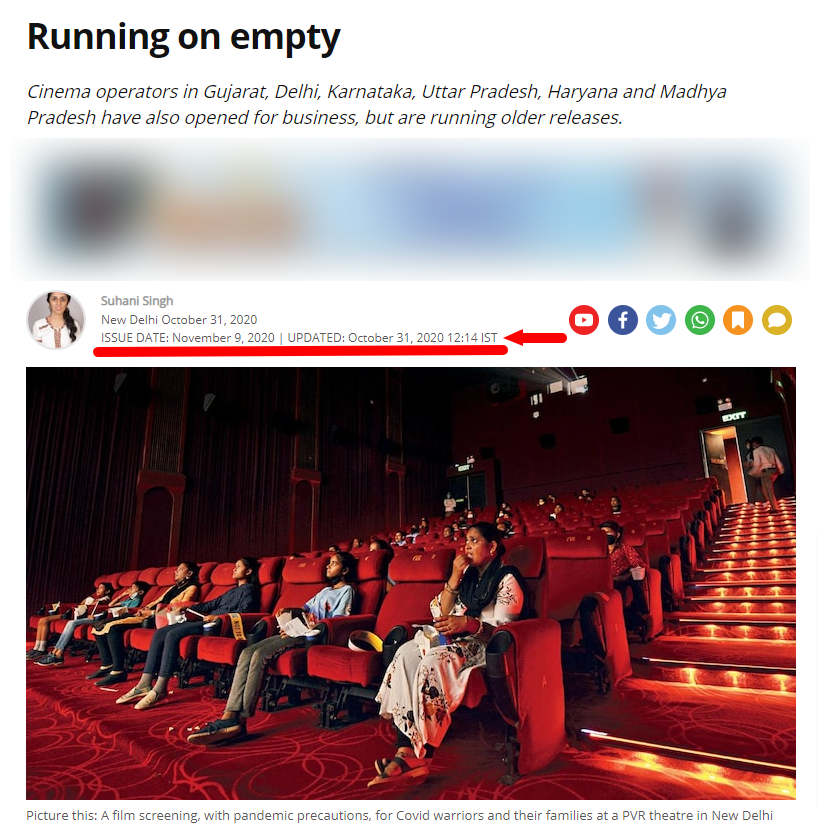The height and width of the screenshot is (830, 817).
Task: Open the blurred banner advertisement
Action: point(409,209)
